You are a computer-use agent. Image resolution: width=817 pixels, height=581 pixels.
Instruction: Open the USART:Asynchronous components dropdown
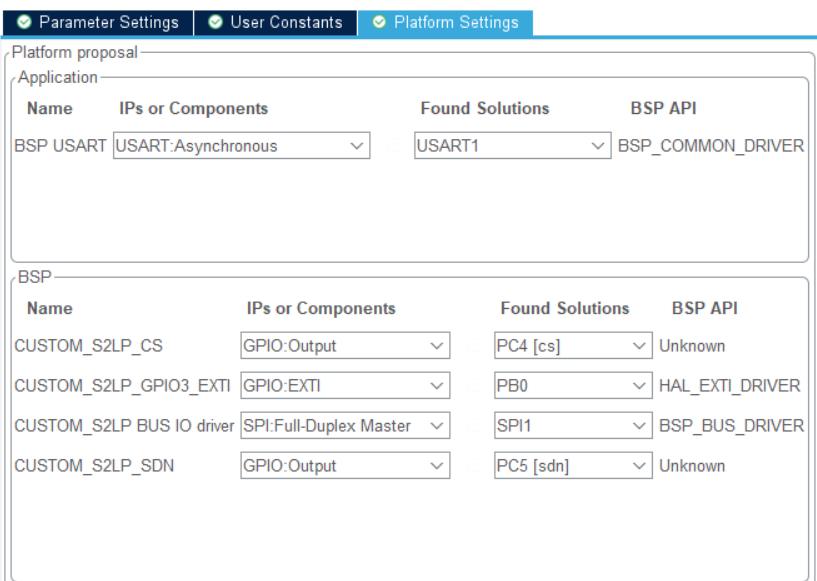[x=357, y=145]
